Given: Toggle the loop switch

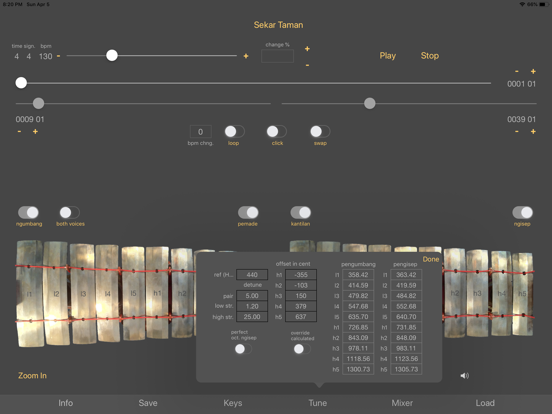Looking at the screenshot, I should [x=234, y=132].
